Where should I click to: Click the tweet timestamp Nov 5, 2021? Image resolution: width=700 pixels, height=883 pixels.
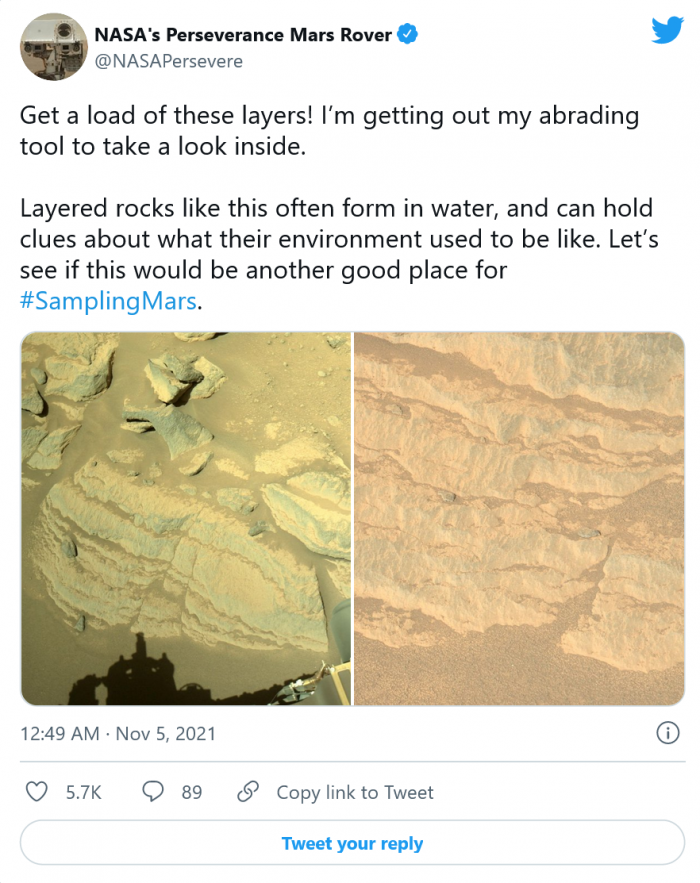118,733
